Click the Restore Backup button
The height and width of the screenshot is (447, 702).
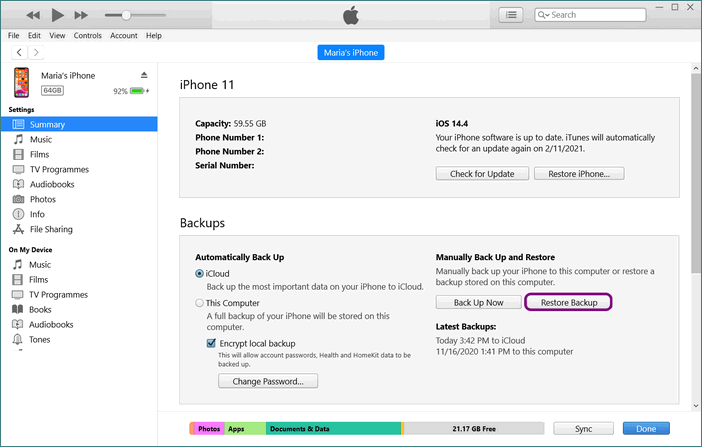tap(569, 302)
